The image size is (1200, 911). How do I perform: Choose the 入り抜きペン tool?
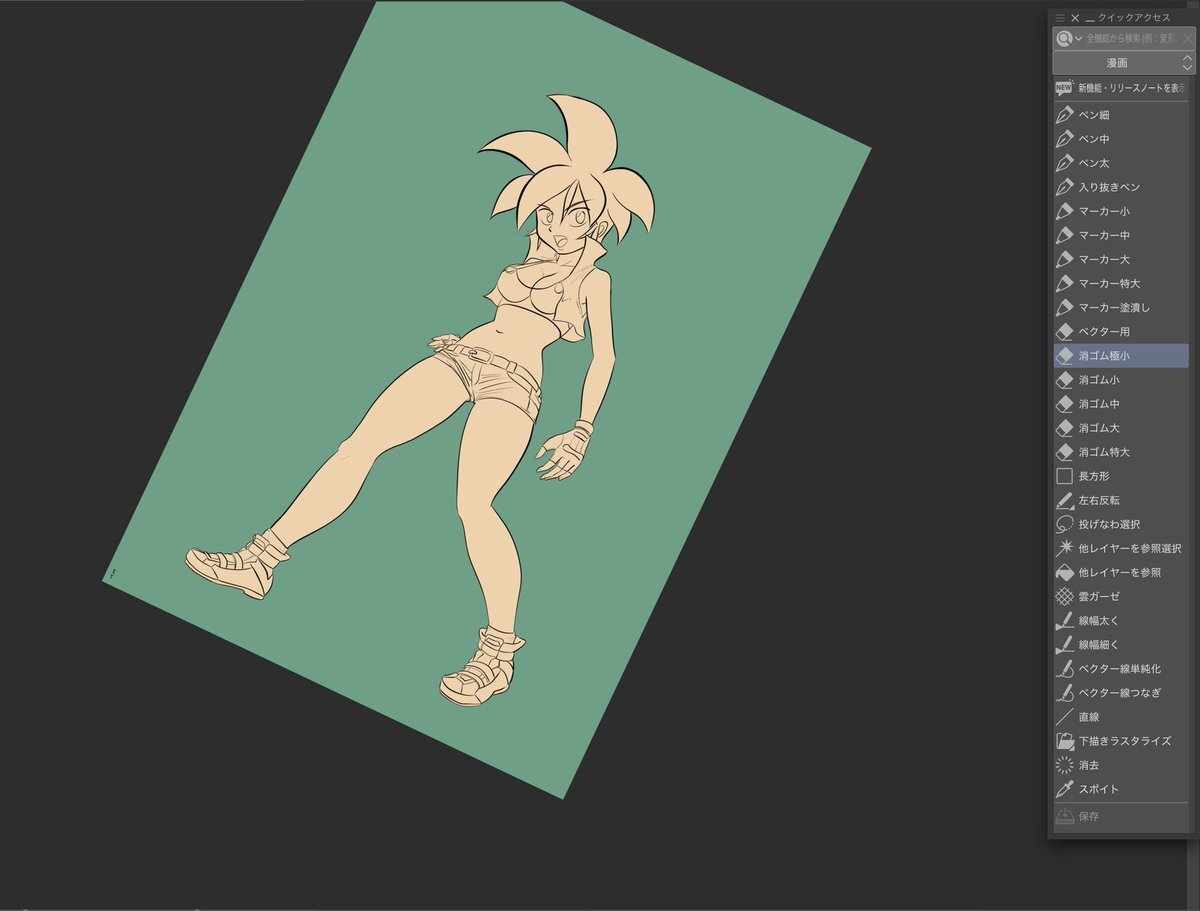click(x=1120, y=187)
